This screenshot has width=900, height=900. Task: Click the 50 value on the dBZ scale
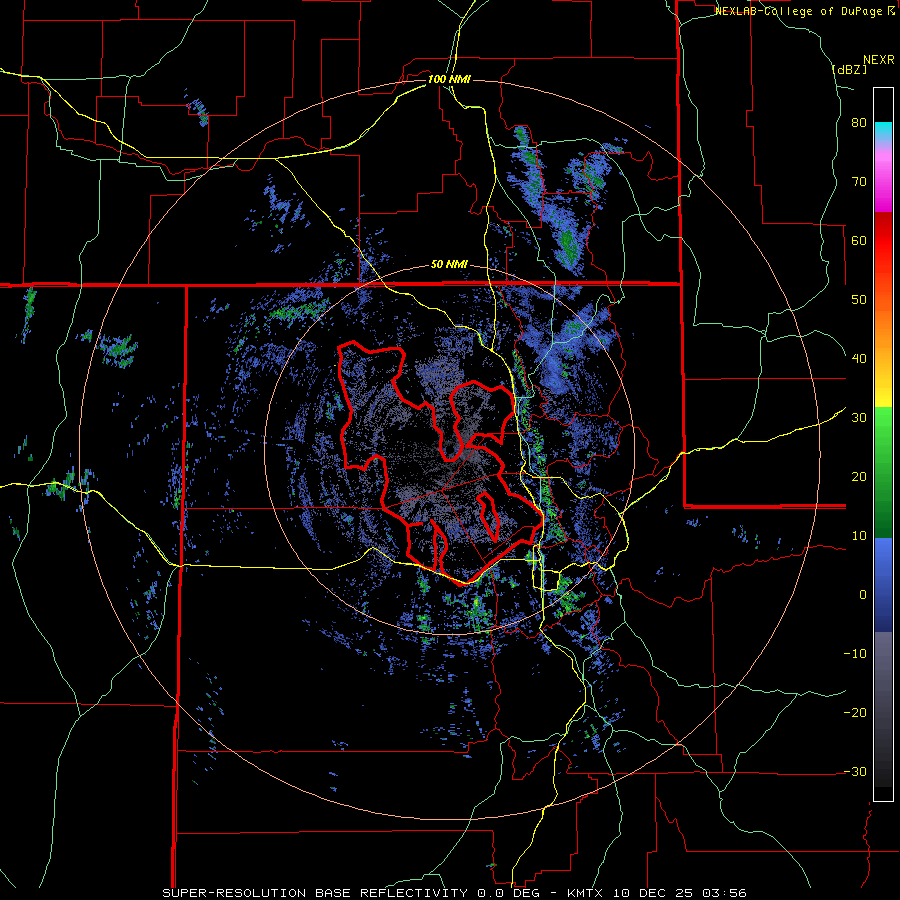click(x=859, y=300)
